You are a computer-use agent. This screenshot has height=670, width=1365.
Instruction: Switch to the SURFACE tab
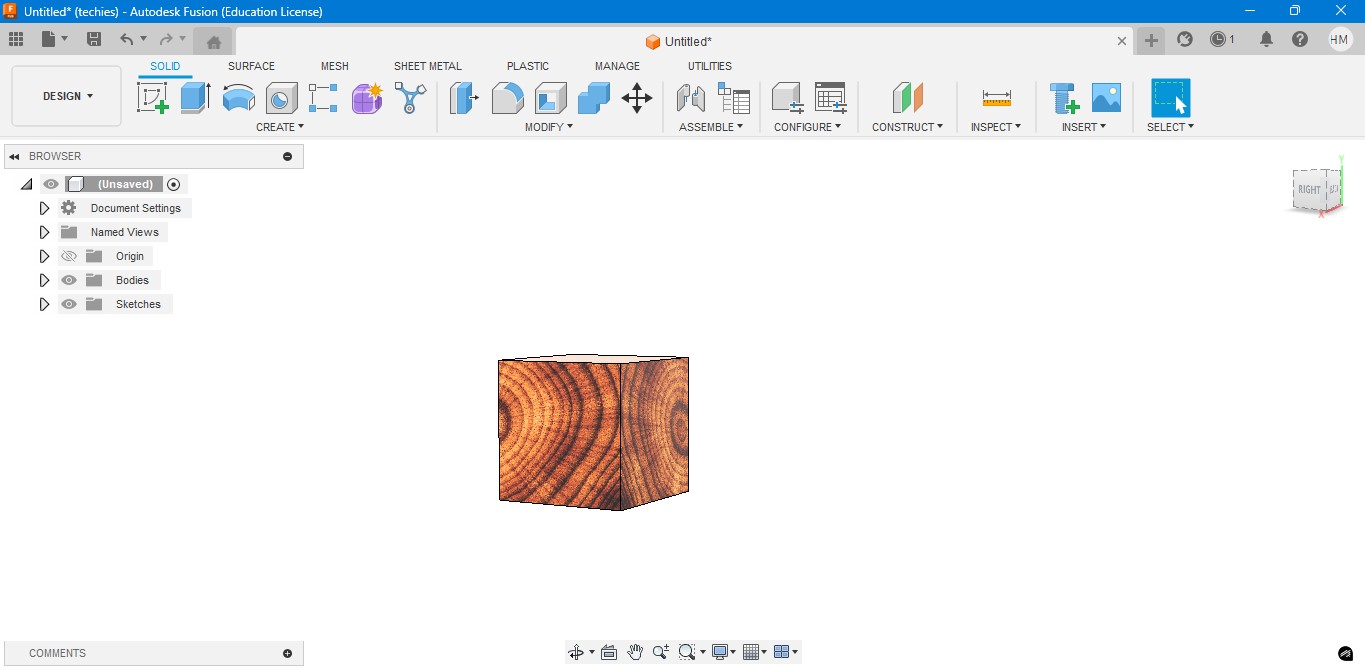(251, 66)
